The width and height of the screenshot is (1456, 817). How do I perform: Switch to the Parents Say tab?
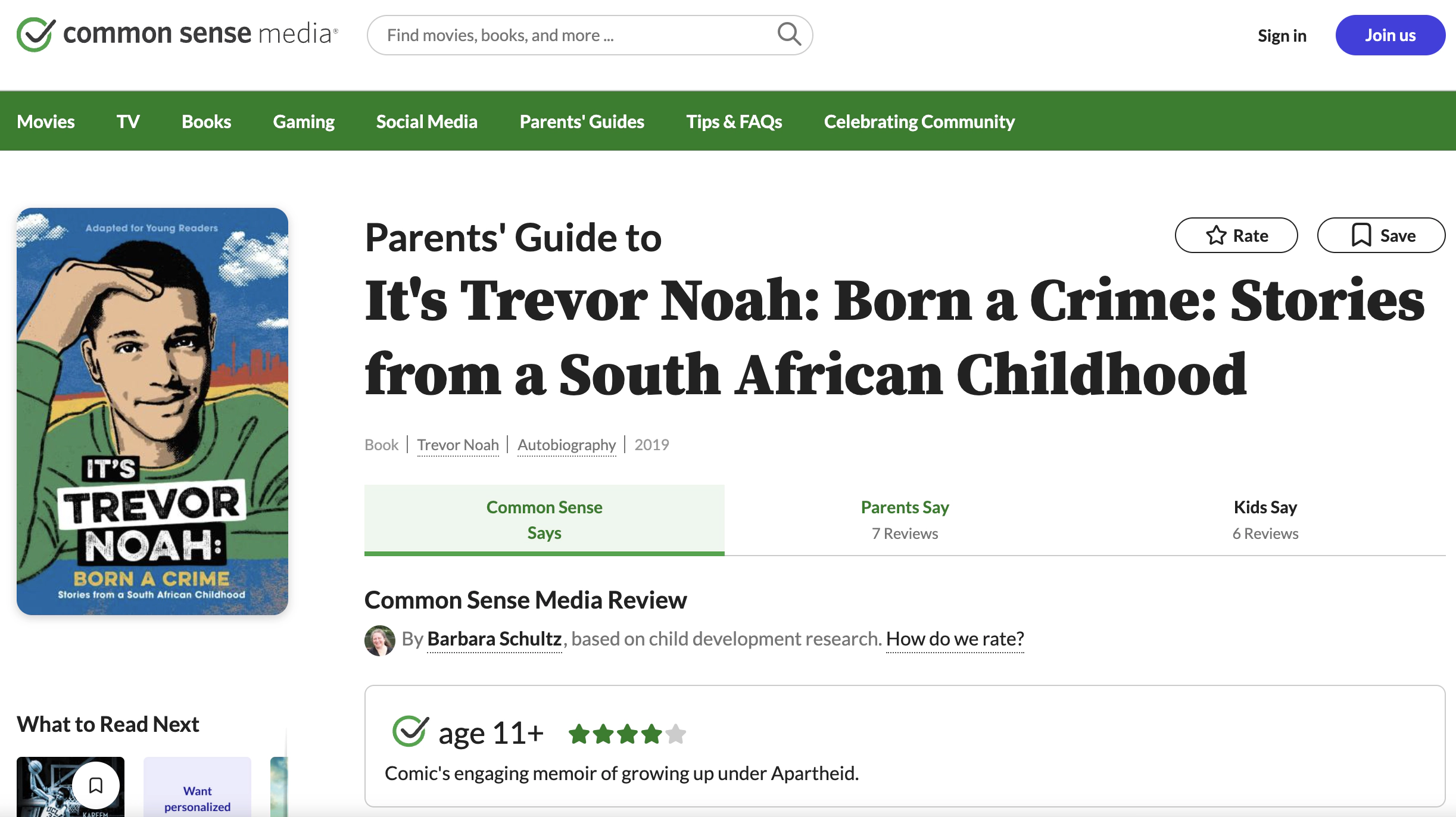tap(904, 519)
